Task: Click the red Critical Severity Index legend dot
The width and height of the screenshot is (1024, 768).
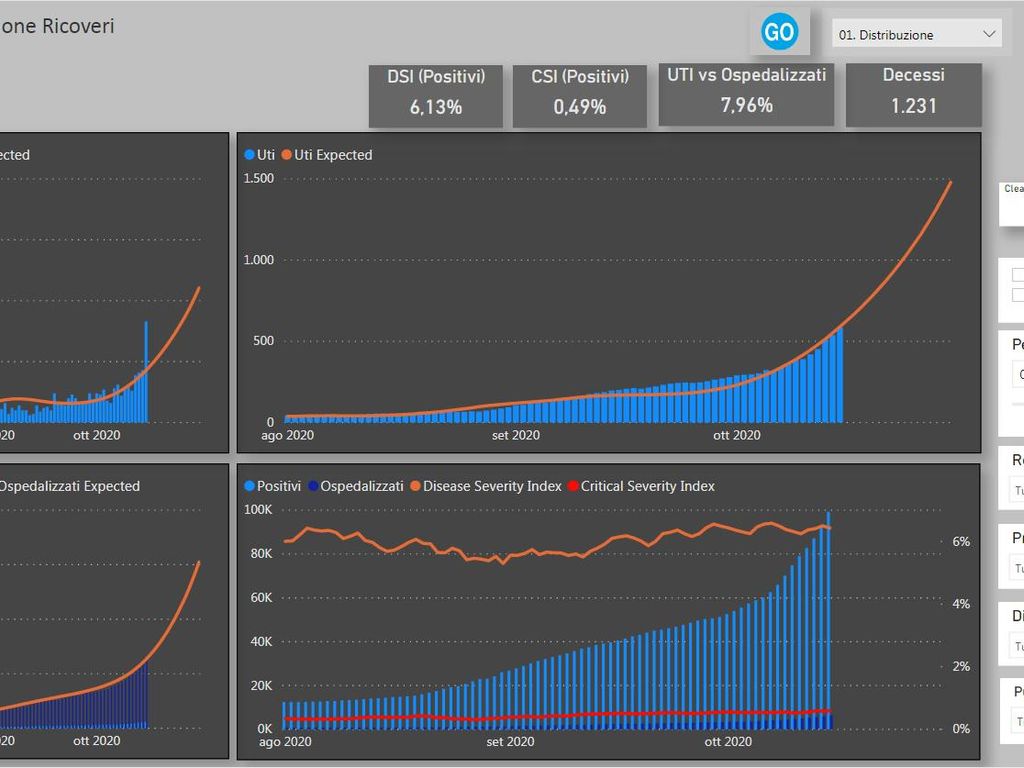Action: 573,487
